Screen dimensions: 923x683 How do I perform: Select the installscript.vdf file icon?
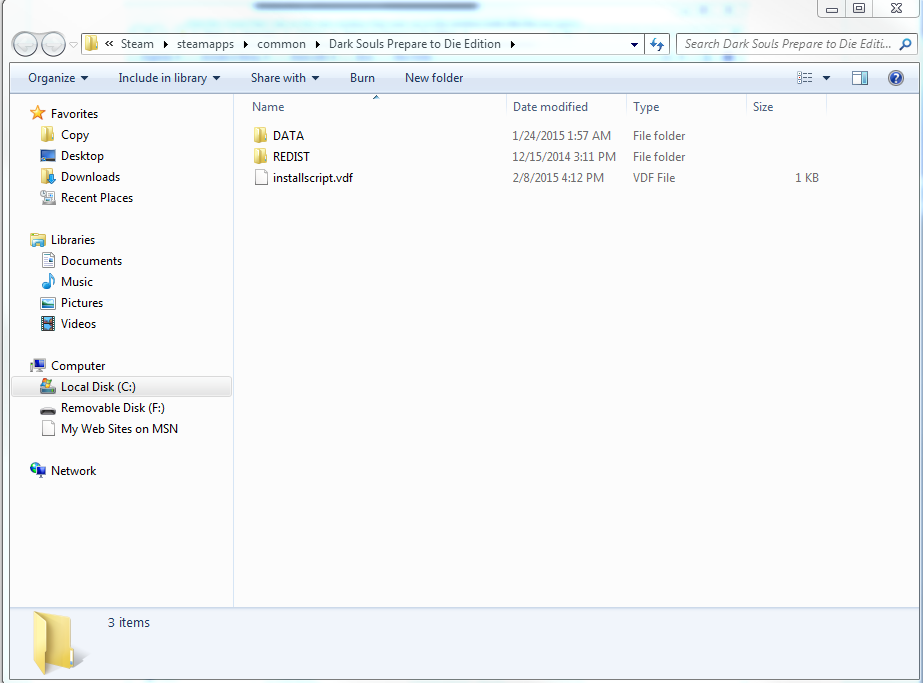(x=261, y=178)
